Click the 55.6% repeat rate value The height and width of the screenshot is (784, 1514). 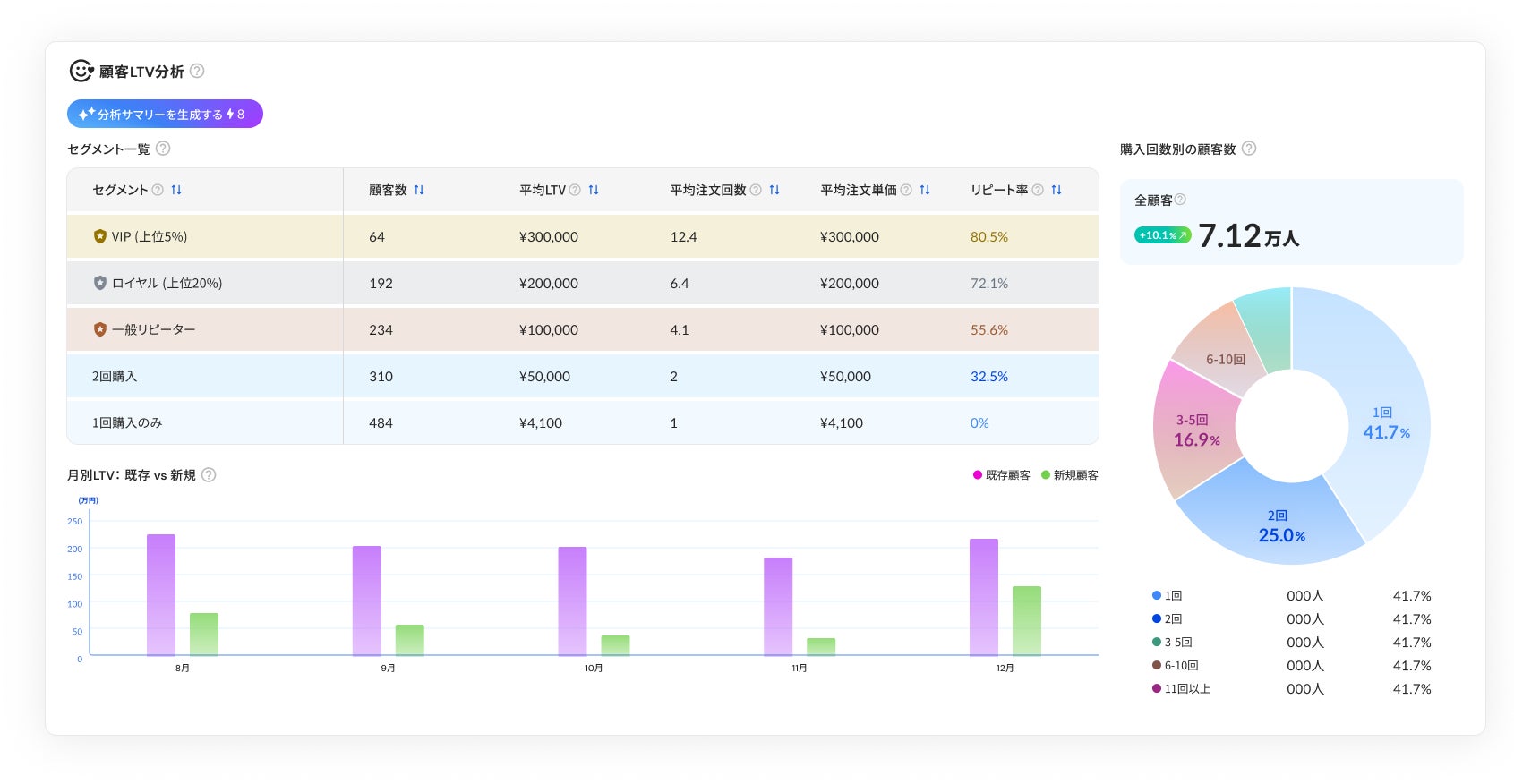click(989, 329)
